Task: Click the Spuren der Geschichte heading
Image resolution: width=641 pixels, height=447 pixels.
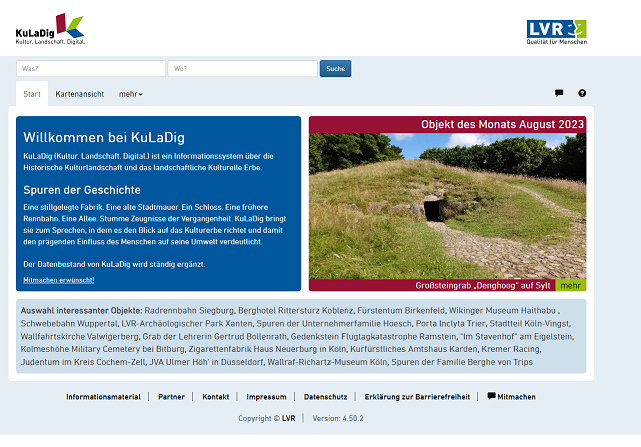Action: coord(82,190)
